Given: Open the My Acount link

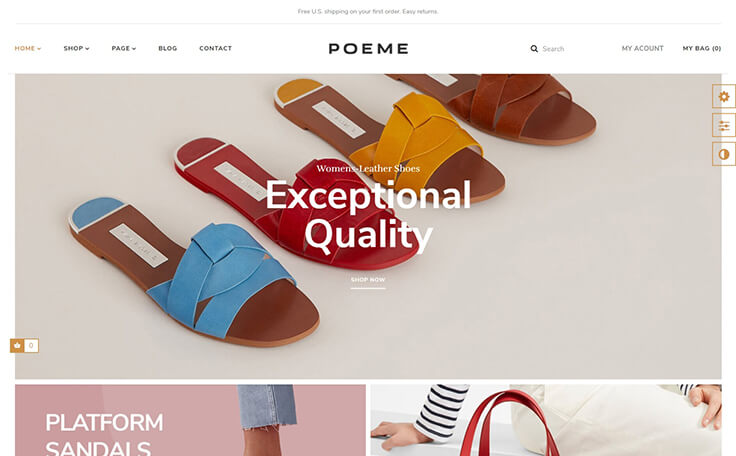Looking at the screenshot, I should [643, 48].
